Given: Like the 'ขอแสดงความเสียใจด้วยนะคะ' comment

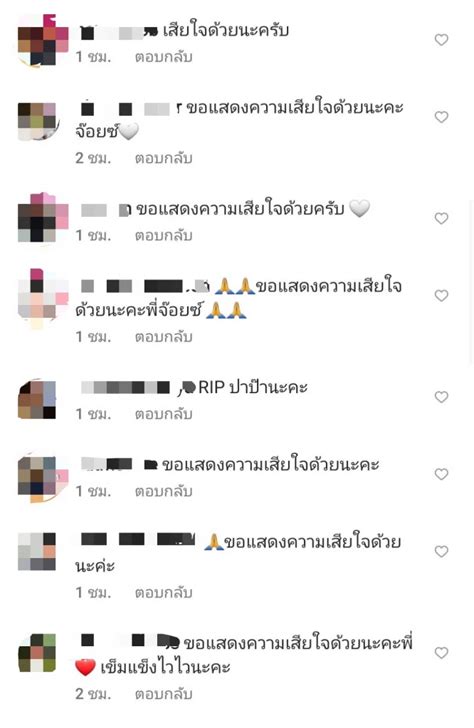Looking at the screenshot, I should click(441, 474).
